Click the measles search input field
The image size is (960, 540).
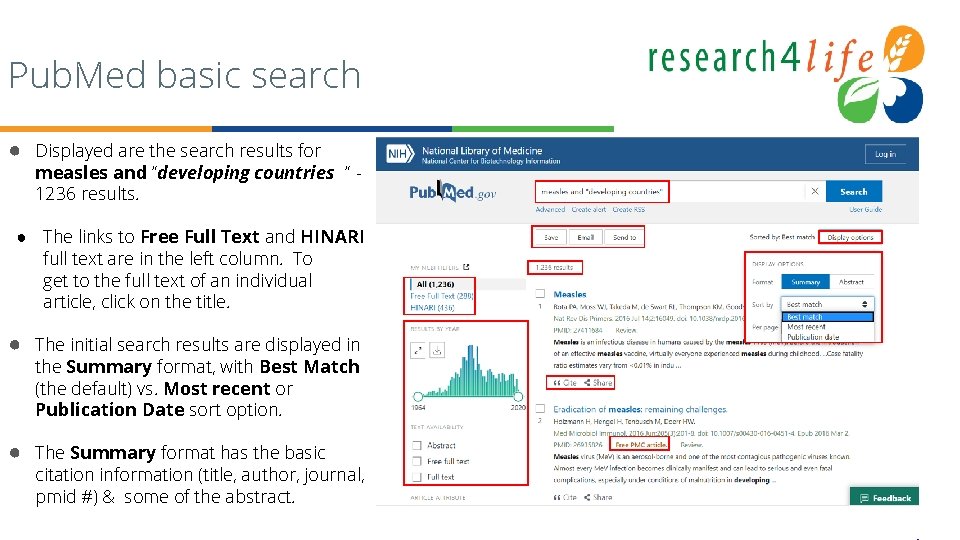(670, 192)
